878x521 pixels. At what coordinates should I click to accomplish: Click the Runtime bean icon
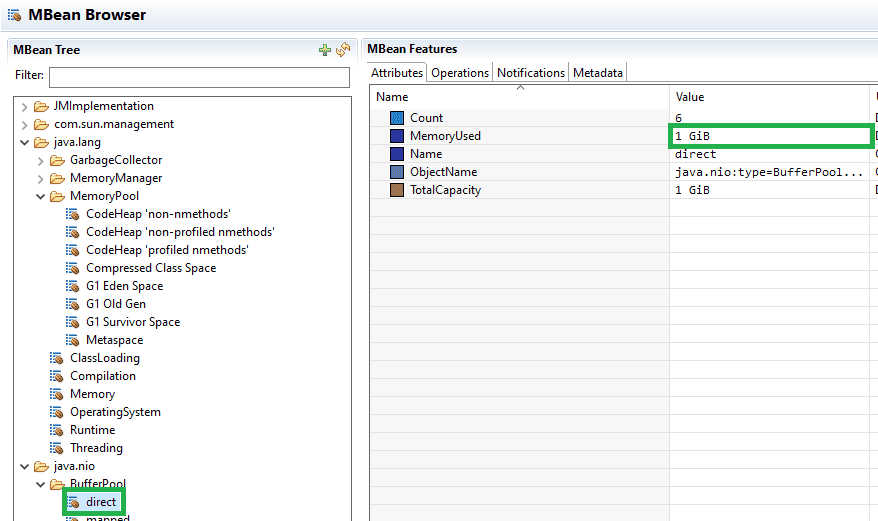point(57,430)
